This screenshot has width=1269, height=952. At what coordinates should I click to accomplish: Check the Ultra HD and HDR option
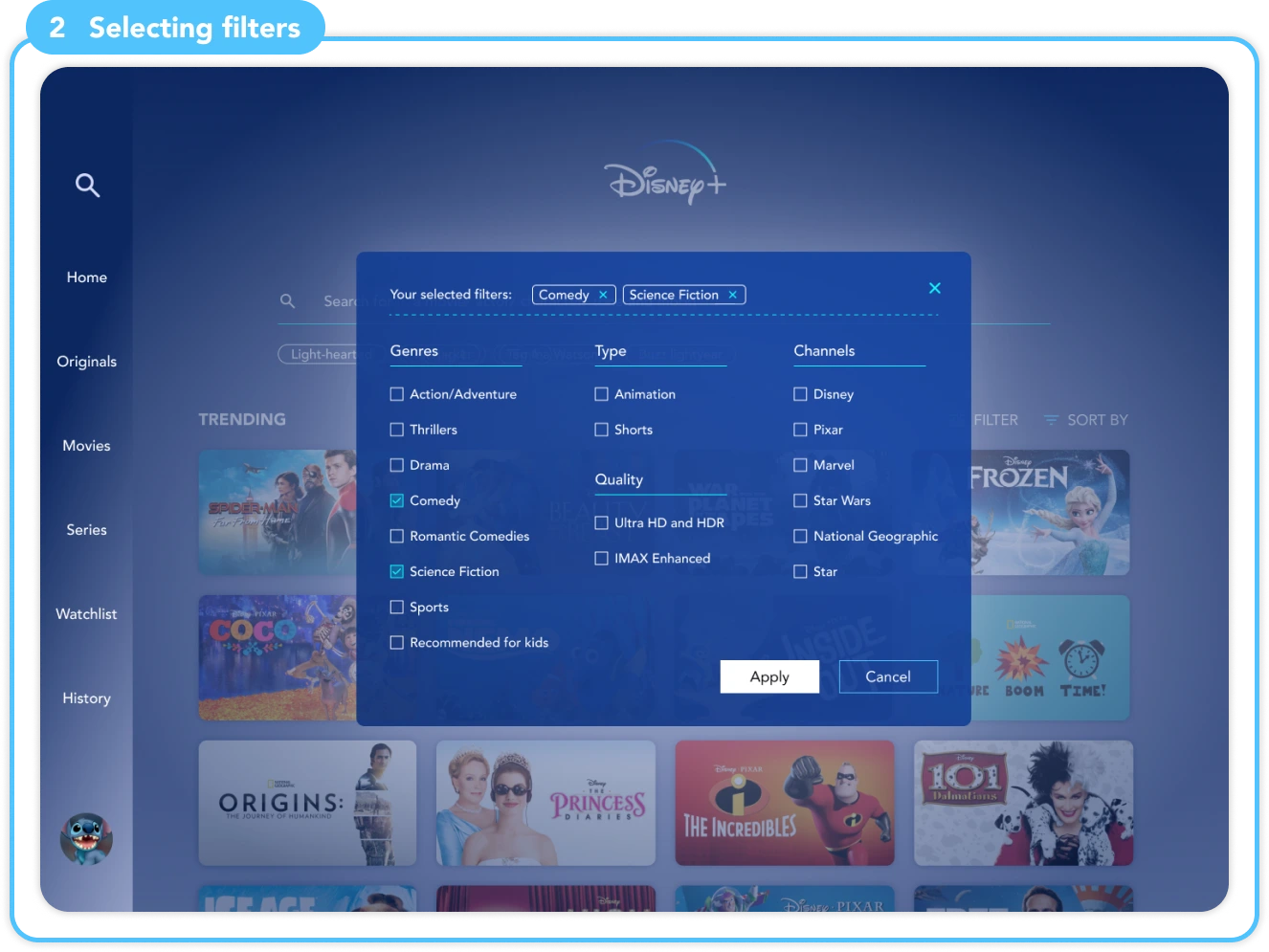602,522
